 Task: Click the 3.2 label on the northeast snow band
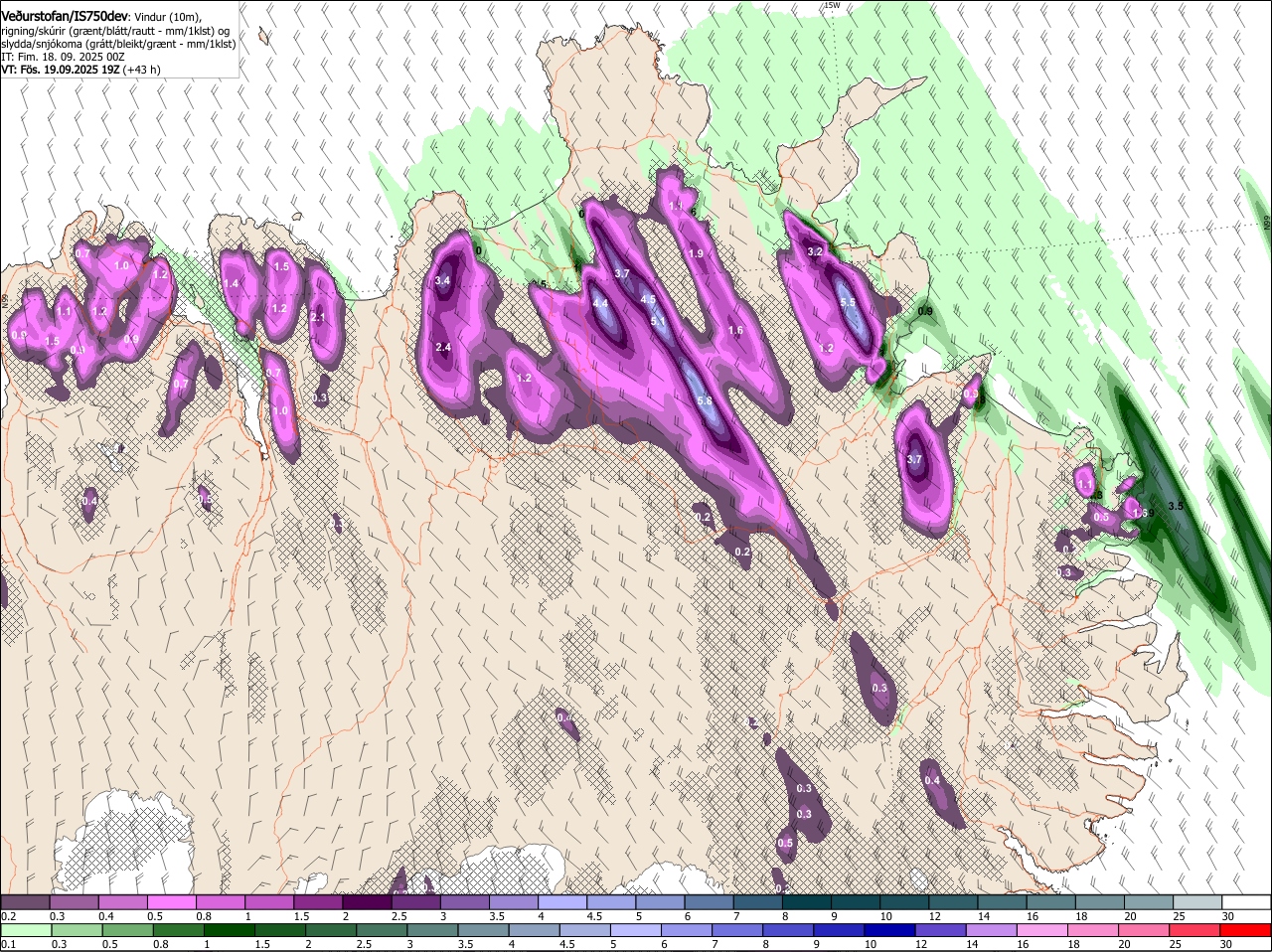[x=815, y=251]
